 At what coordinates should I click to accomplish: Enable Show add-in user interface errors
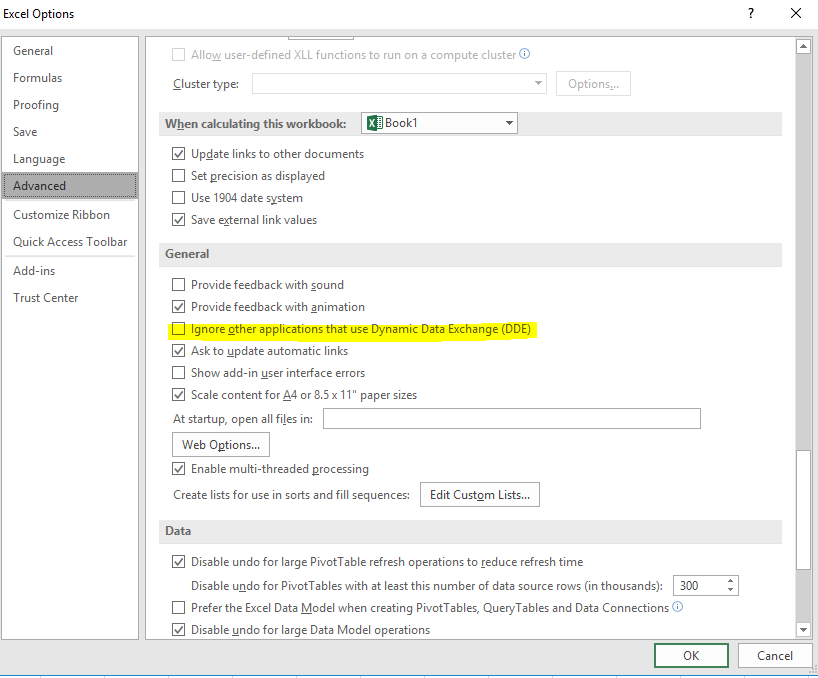click(x=178, y=373)
